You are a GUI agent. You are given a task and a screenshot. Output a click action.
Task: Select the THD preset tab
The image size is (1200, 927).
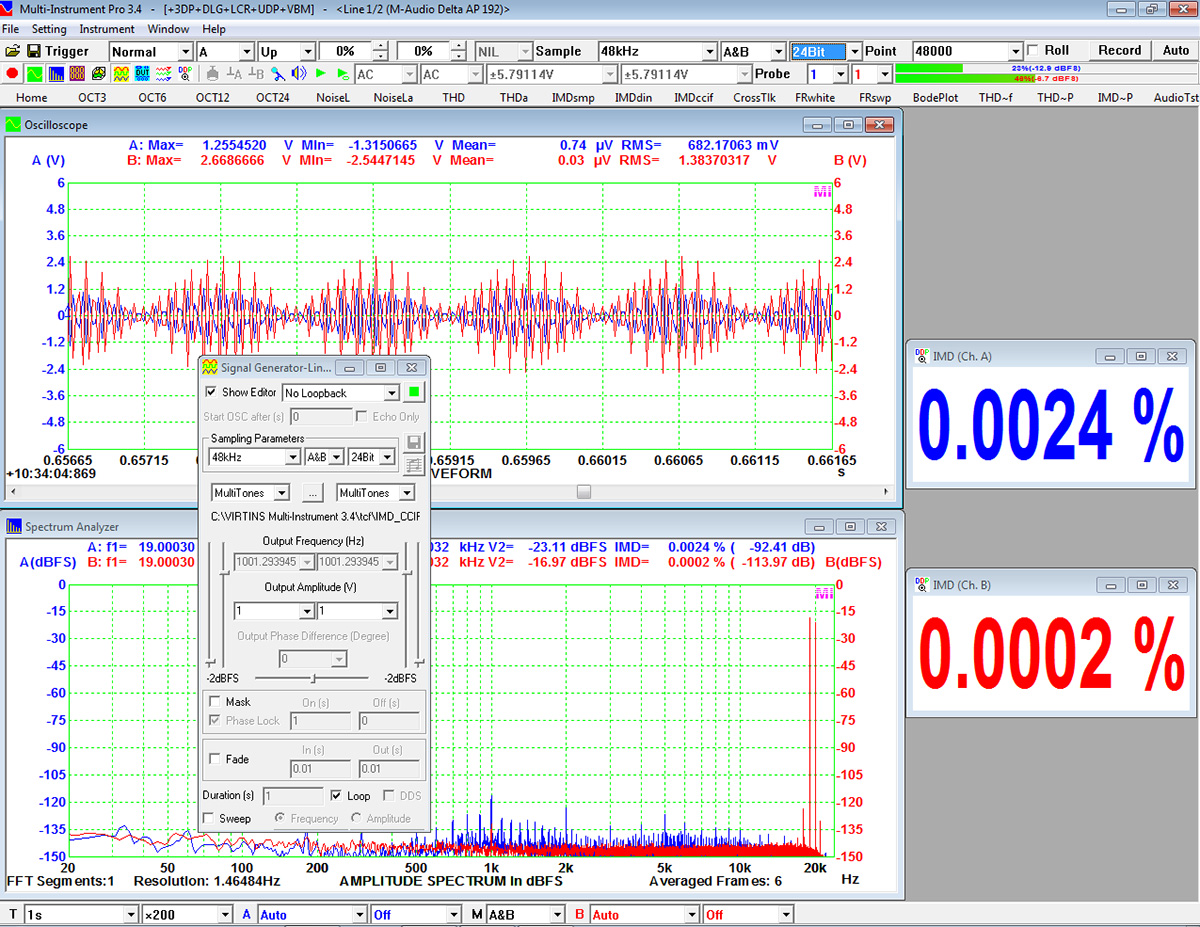453,97
